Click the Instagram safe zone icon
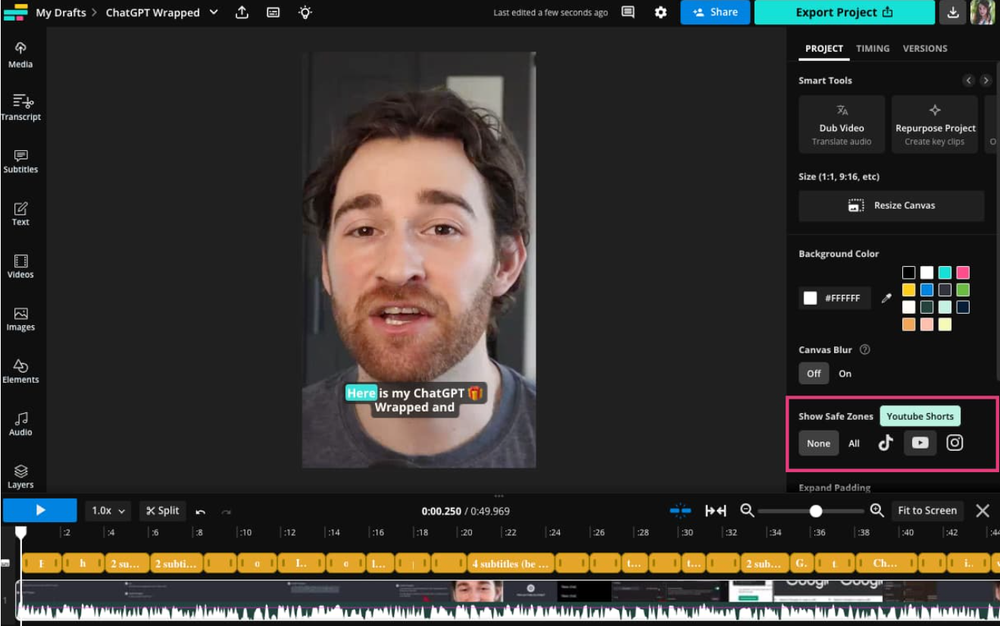The height and width of the screenshot is (626, 1000). pyautogui.click(x=954, y=442)
